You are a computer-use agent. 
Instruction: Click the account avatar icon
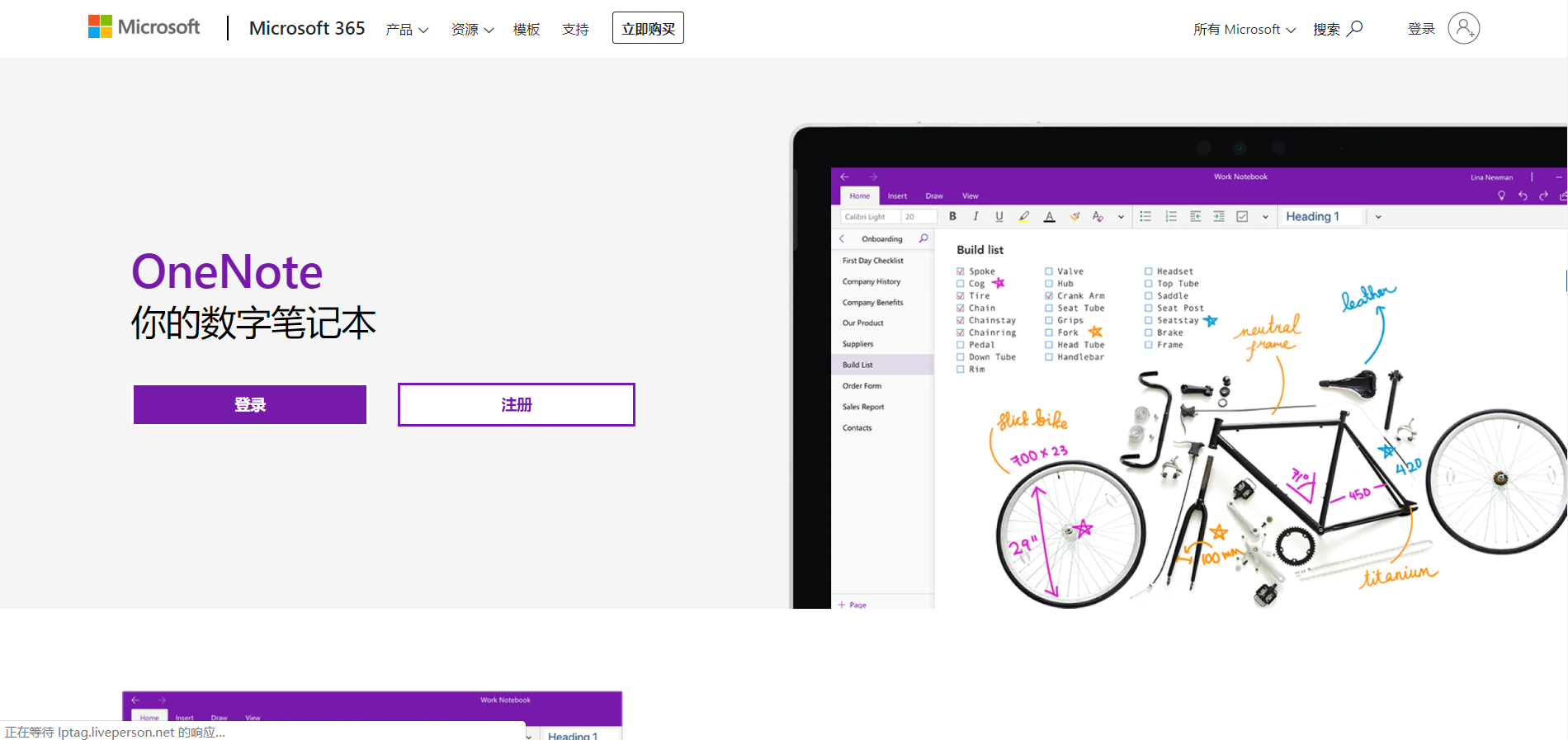coord(1463,29)
